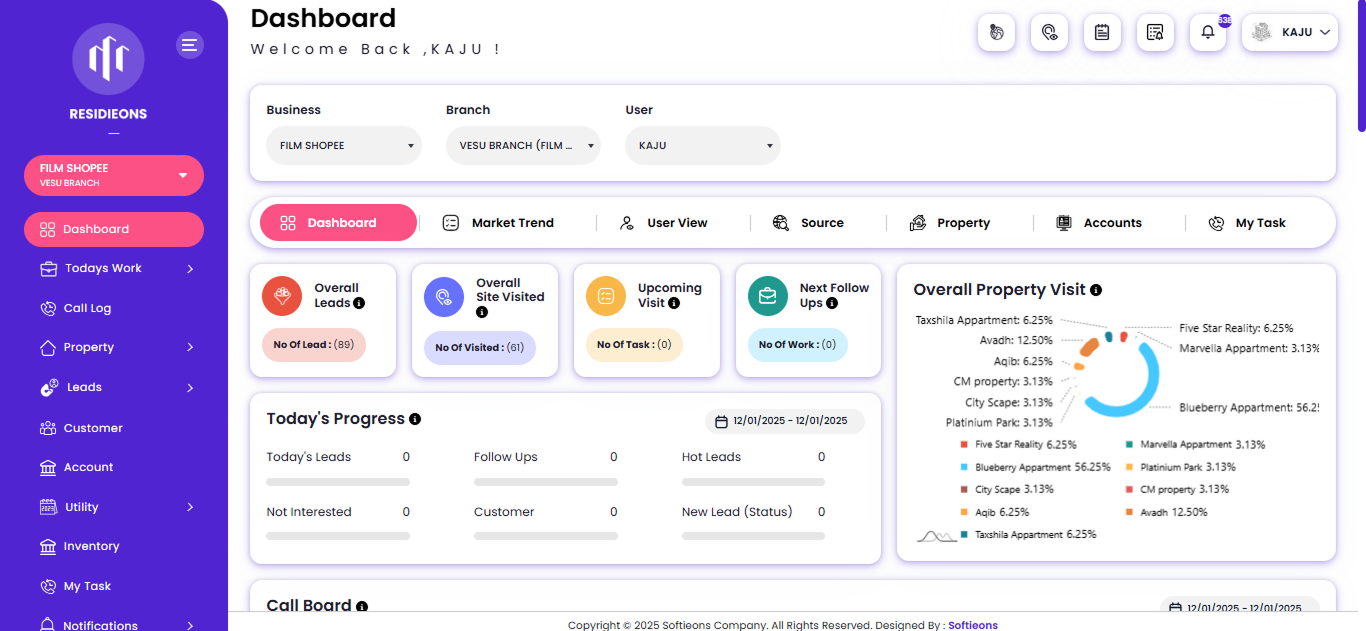This screenshot has height=631, width=1366.
Task: Click the map pin with eye icon
Action: (x=1048, y=32)
